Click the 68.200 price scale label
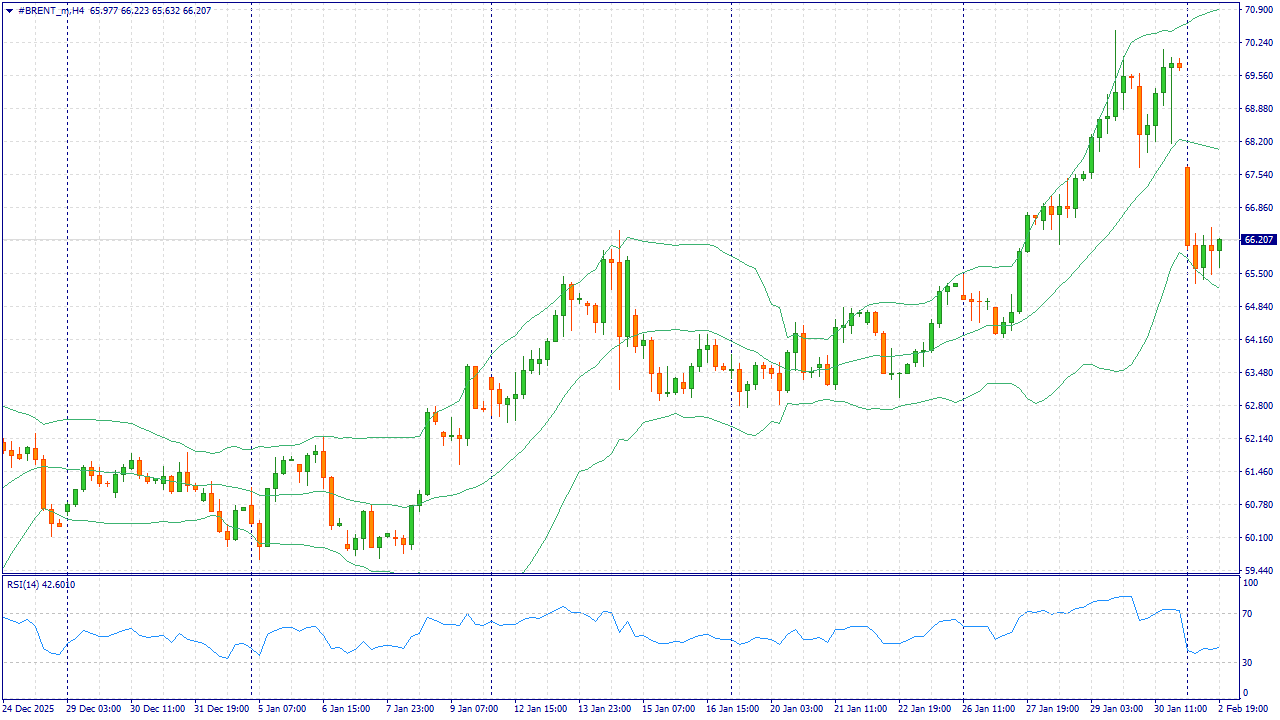 pyautogui.click(x=1257, y=142)
